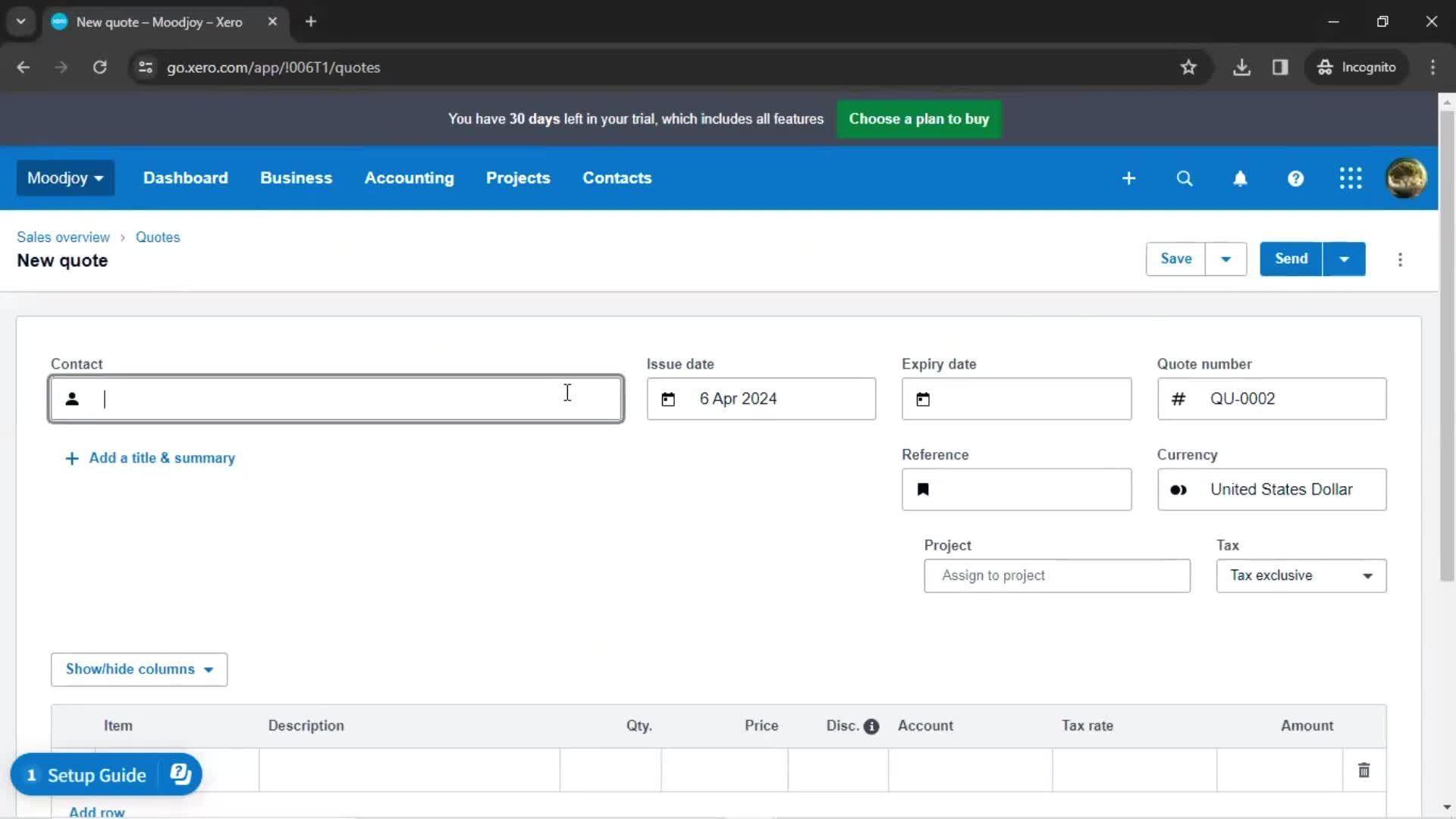Open the Setup Guide chat icon
The height and width of the screenshot is (819, 1456).
[x=180, y=773]
